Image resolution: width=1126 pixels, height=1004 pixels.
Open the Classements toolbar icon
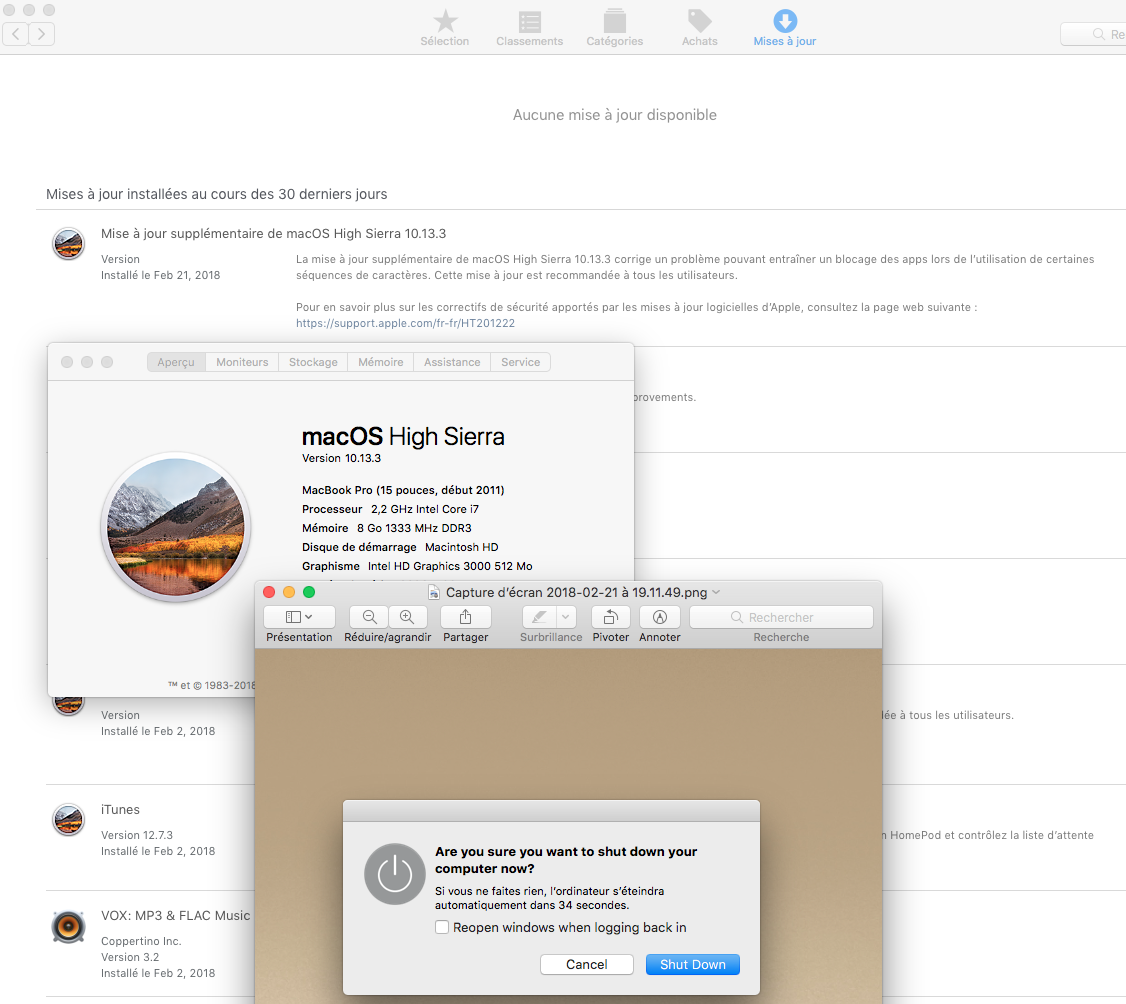tap(530, 21)
